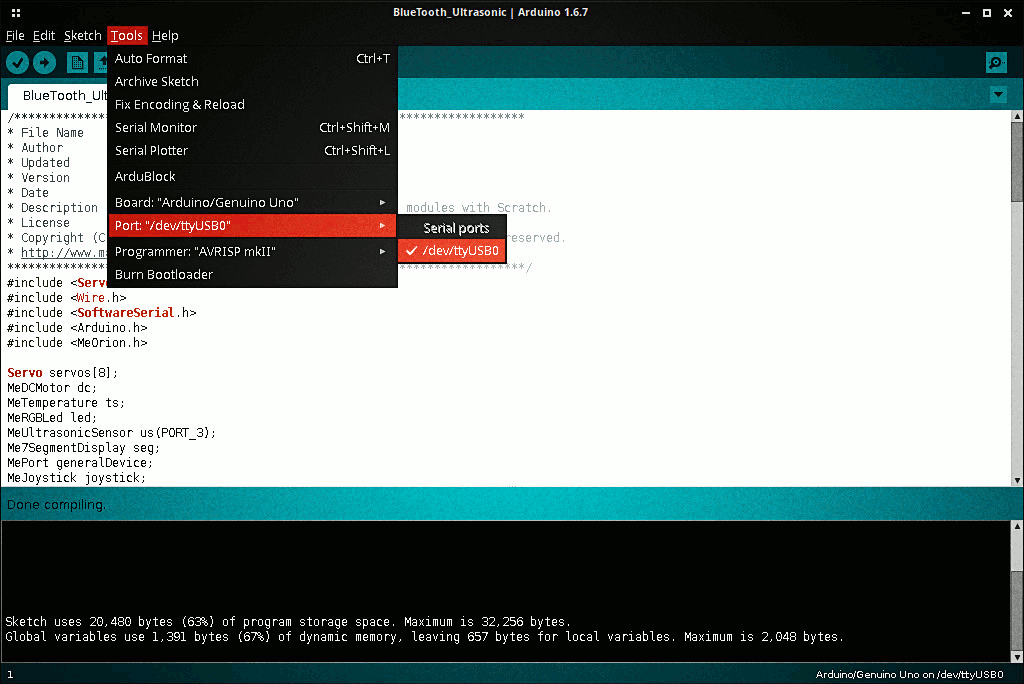Click code line "Me7SegmentDisplay seg;"
1024x684 pixels.
pyautogui.click(x=84, y=448)
